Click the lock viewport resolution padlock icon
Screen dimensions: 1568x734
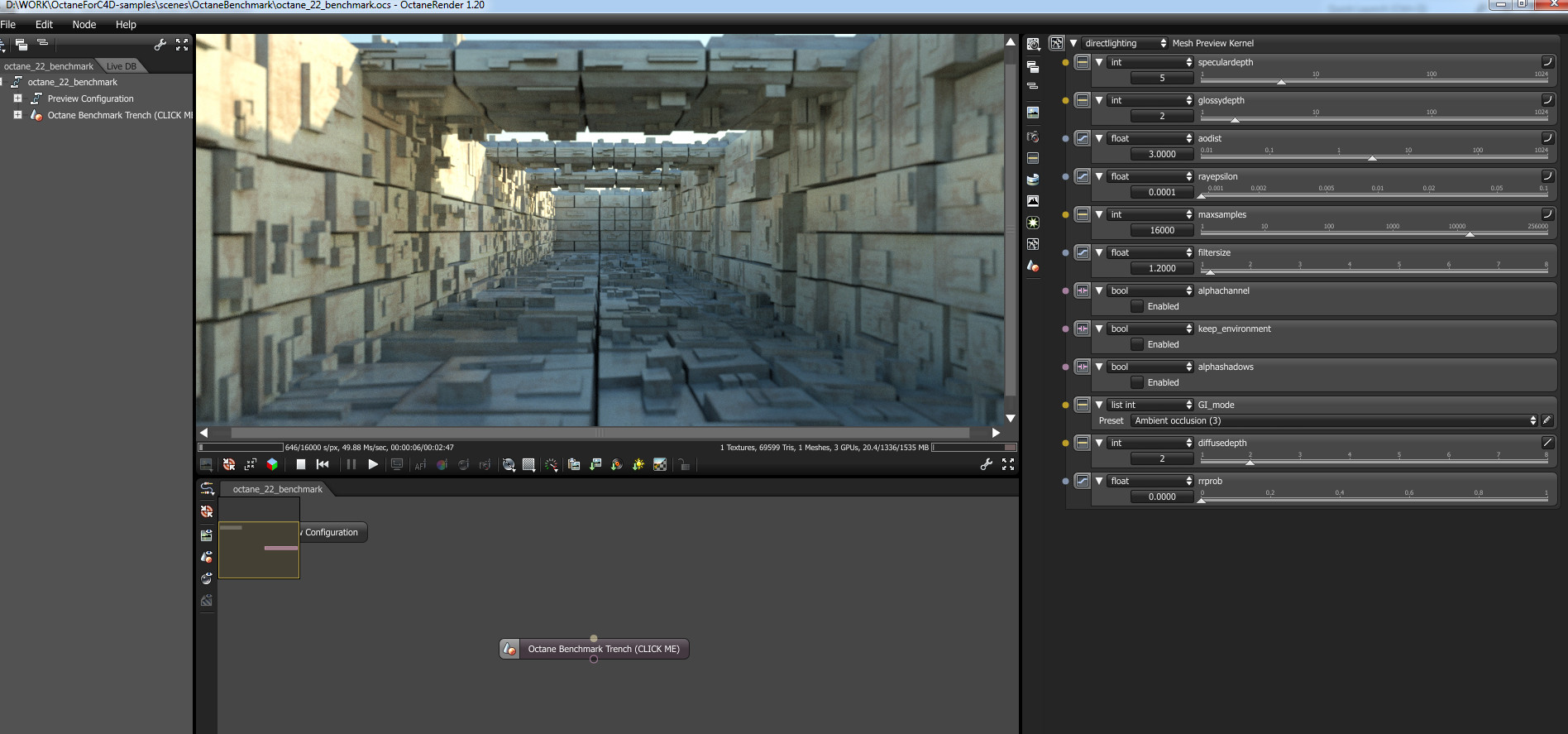coord(684,465)
